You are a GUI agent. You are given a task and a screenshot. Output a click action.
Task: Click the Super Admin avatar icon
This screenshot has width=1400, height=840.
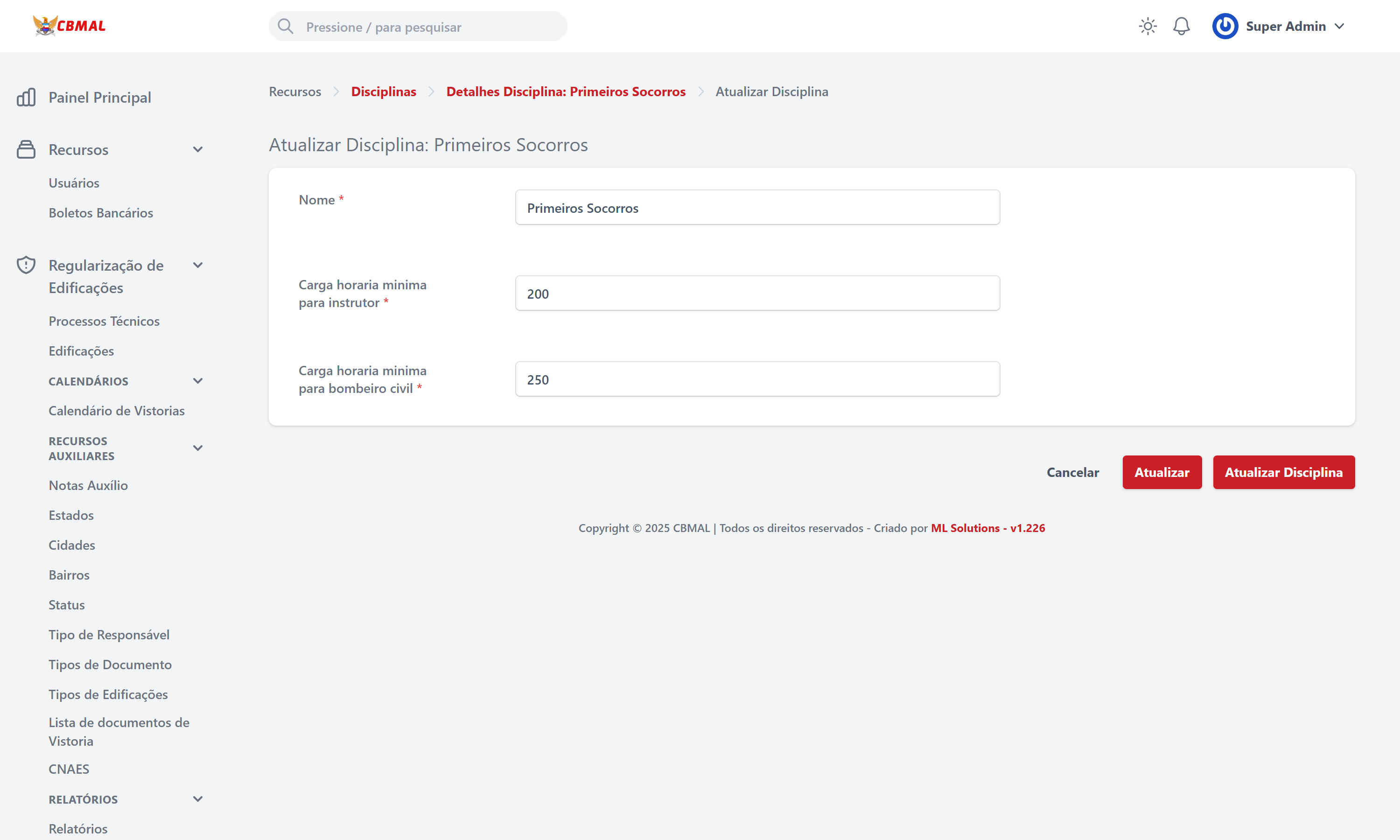(1225, 26)
